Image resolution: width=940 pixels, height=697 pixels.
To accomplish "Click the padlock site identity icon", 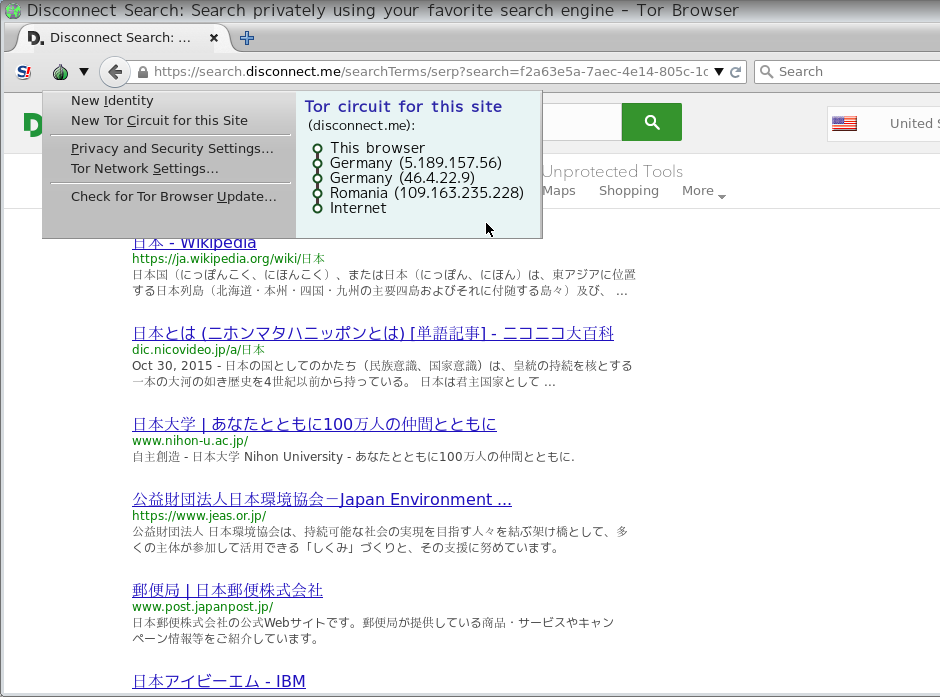I will 143,72.
